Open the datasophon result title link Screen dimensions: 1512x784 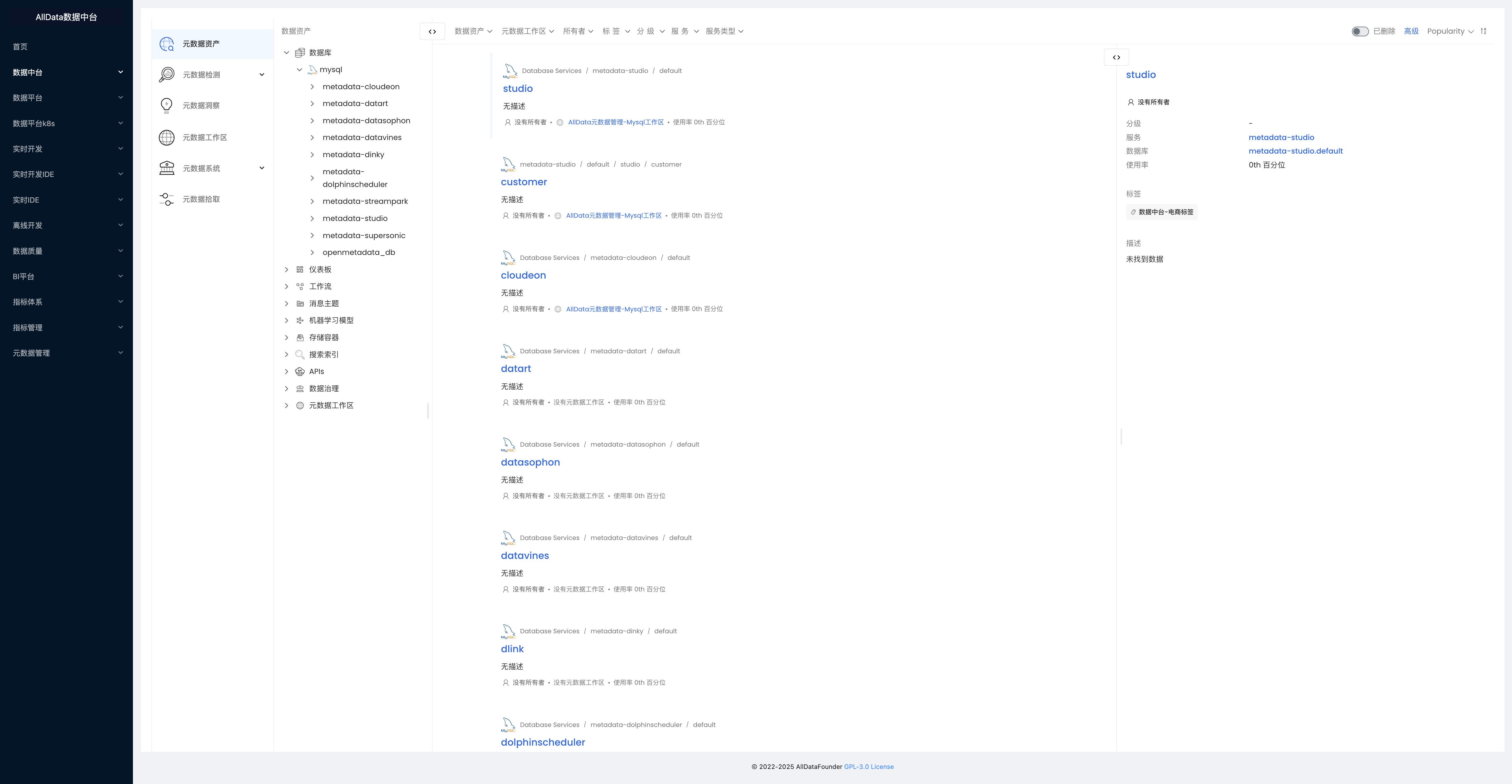pos(530,462)
